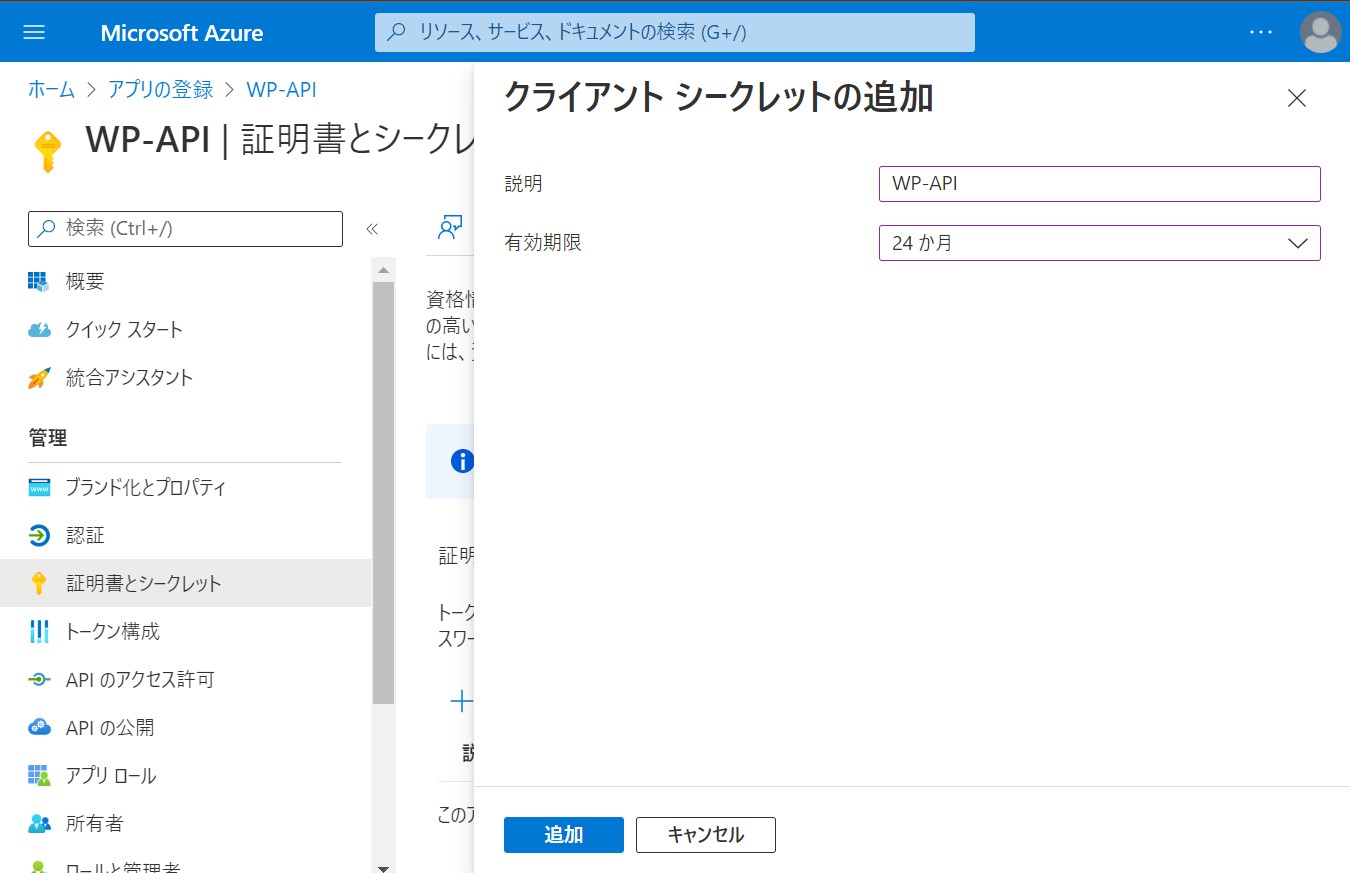Image resolution: width=1350 pixels, height=873 pixels.
Task: Open the hamburger portal menu
Action: (x=34, y=32)
